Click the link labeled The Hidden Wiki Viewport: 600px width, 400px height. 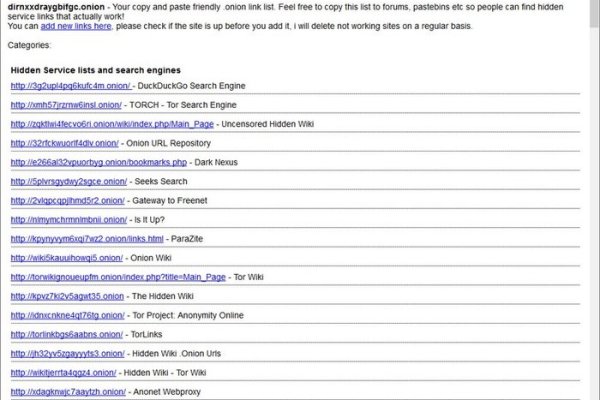(67, 296)
